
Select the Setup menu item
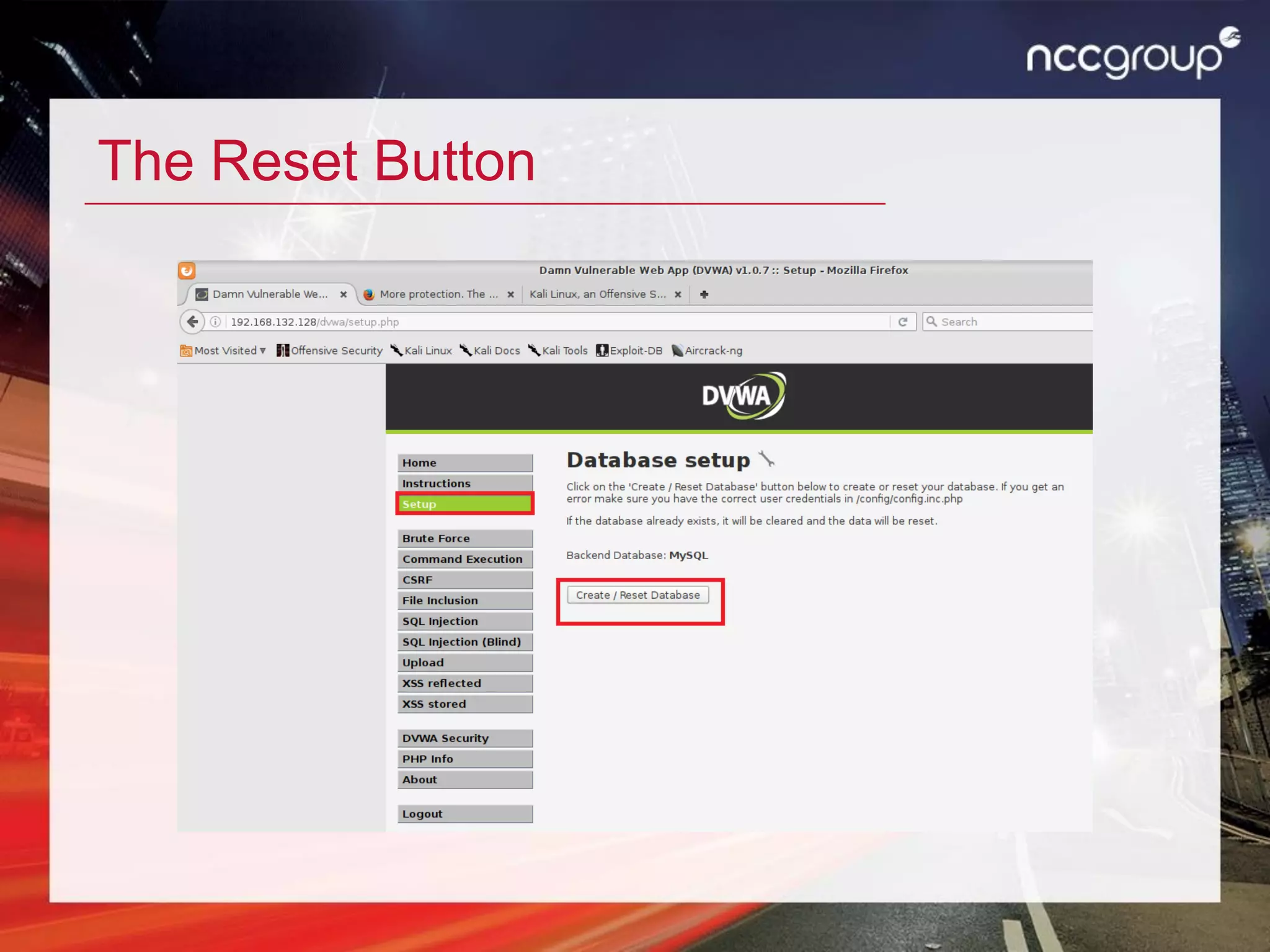point(465,504)
